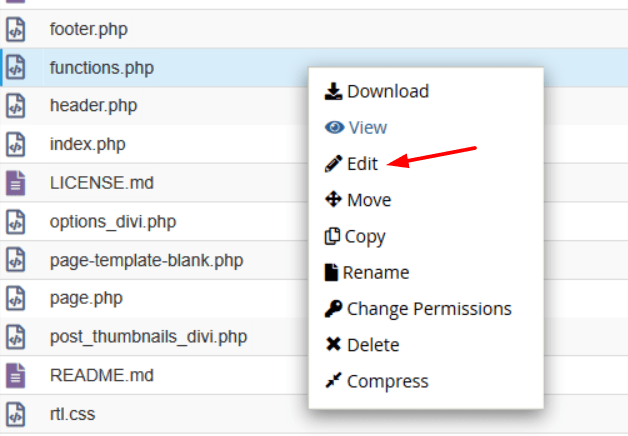Click the purple LICENSE.md document icon
This screenshot has height=436, width=628.
click(x=16, y=183)
